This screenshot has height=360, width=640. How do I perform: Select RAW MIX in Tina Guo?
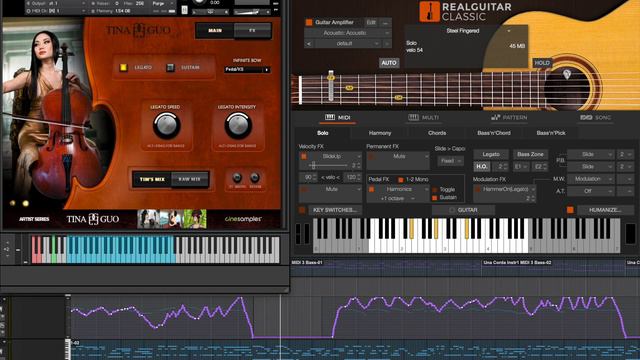190,179
